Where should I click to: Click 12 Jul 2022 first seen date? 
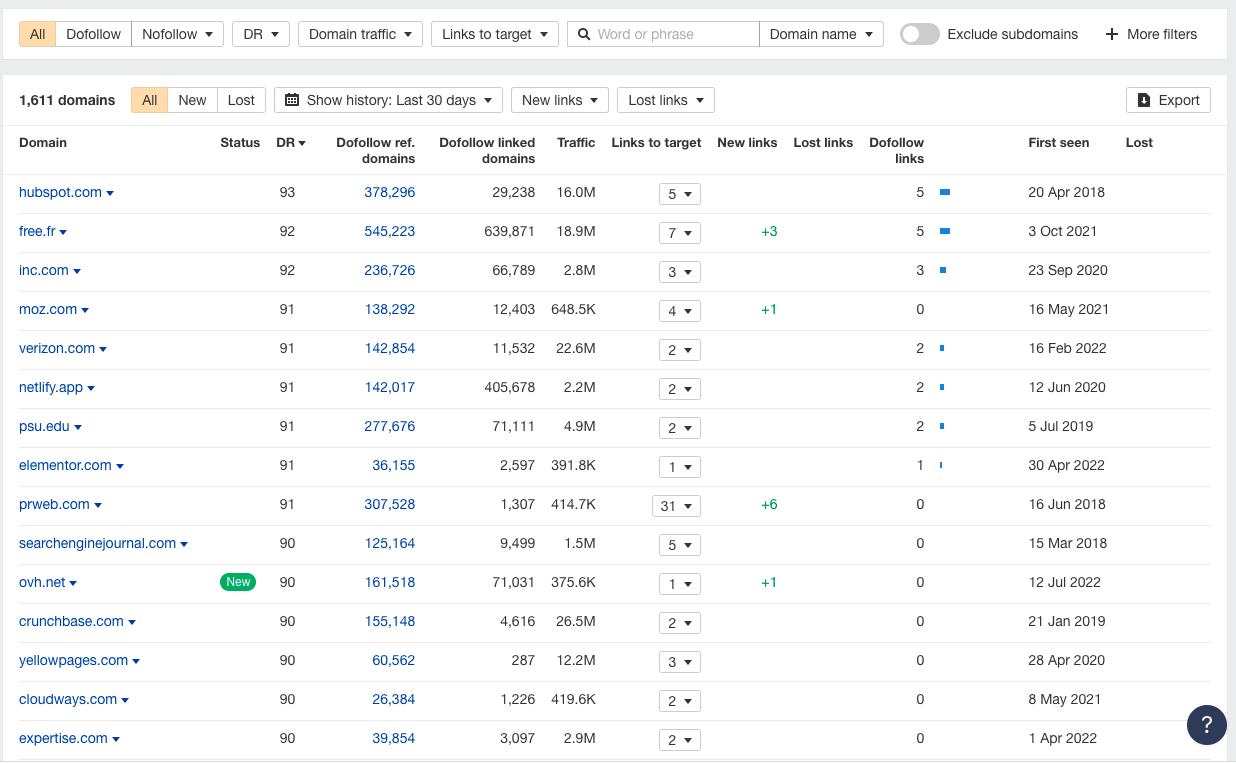click(x=1064, y=582)
